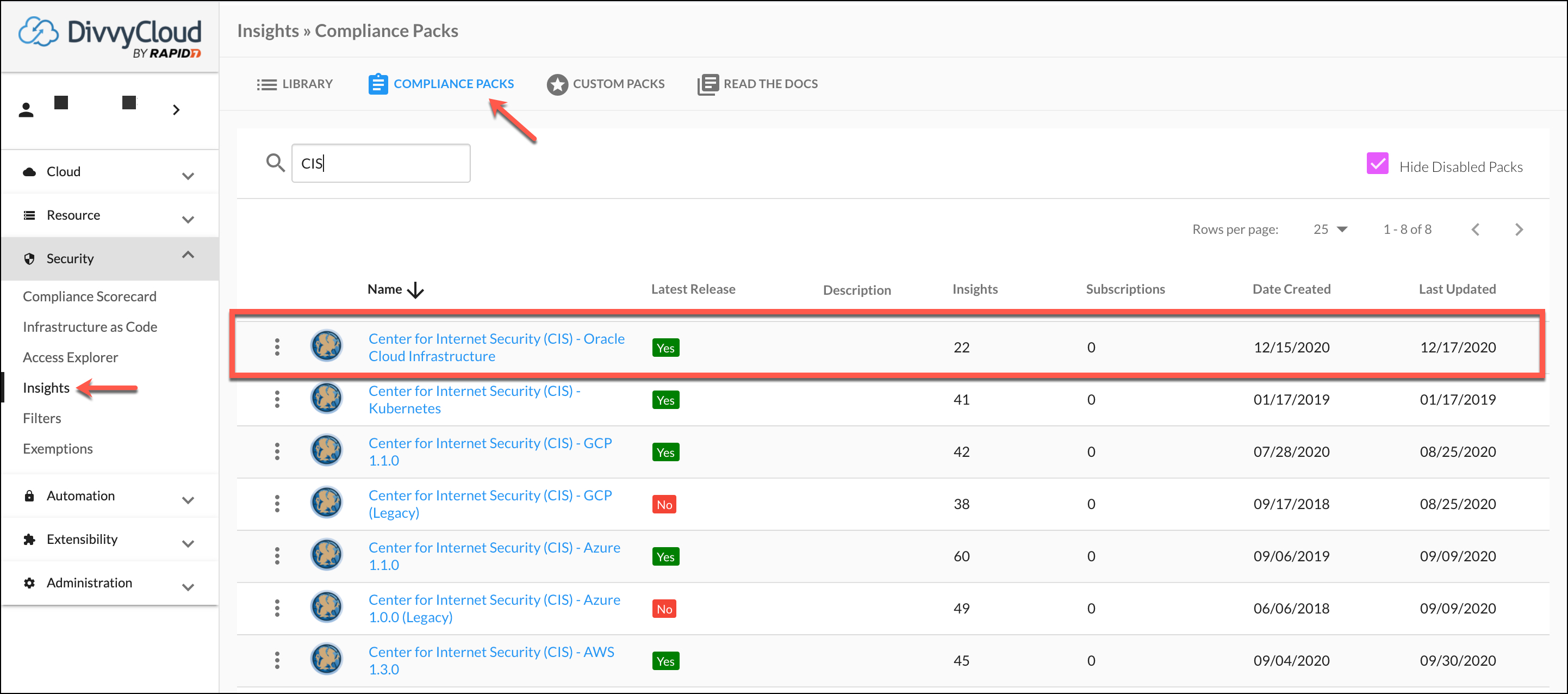Click the Library list icon
This screenshot has height=694, width=1568.
click(266, 85)
